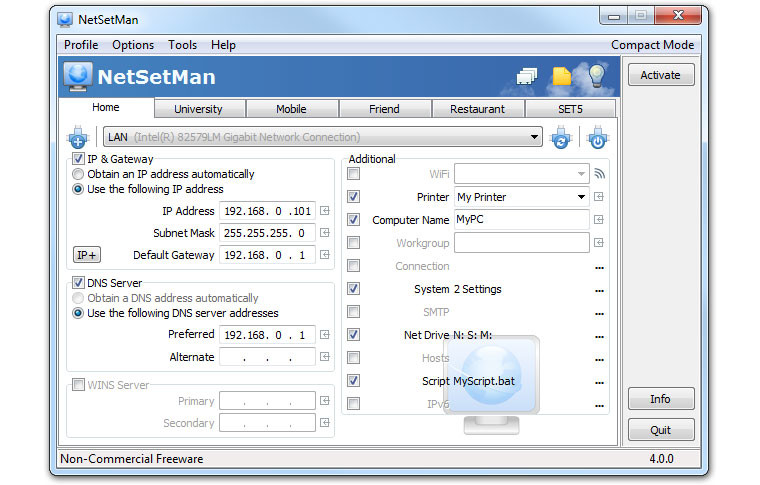This screenshot has width=760, height=485.
Task: Open the yellow note icon in header
Action: pos(562,77)
